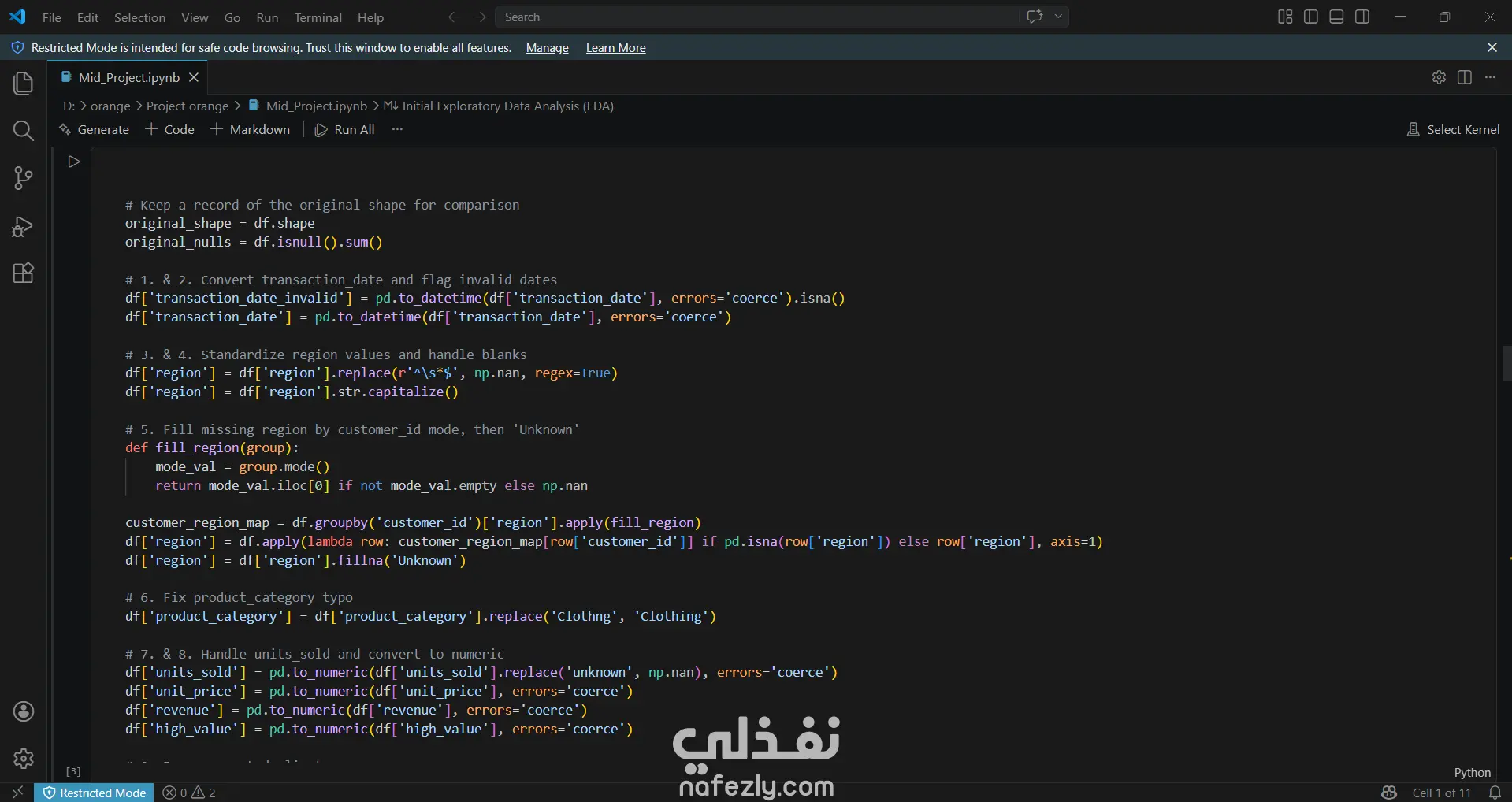
Task: Close the Mid_Project.ipynb tab
Action: (x=194, y=77)
